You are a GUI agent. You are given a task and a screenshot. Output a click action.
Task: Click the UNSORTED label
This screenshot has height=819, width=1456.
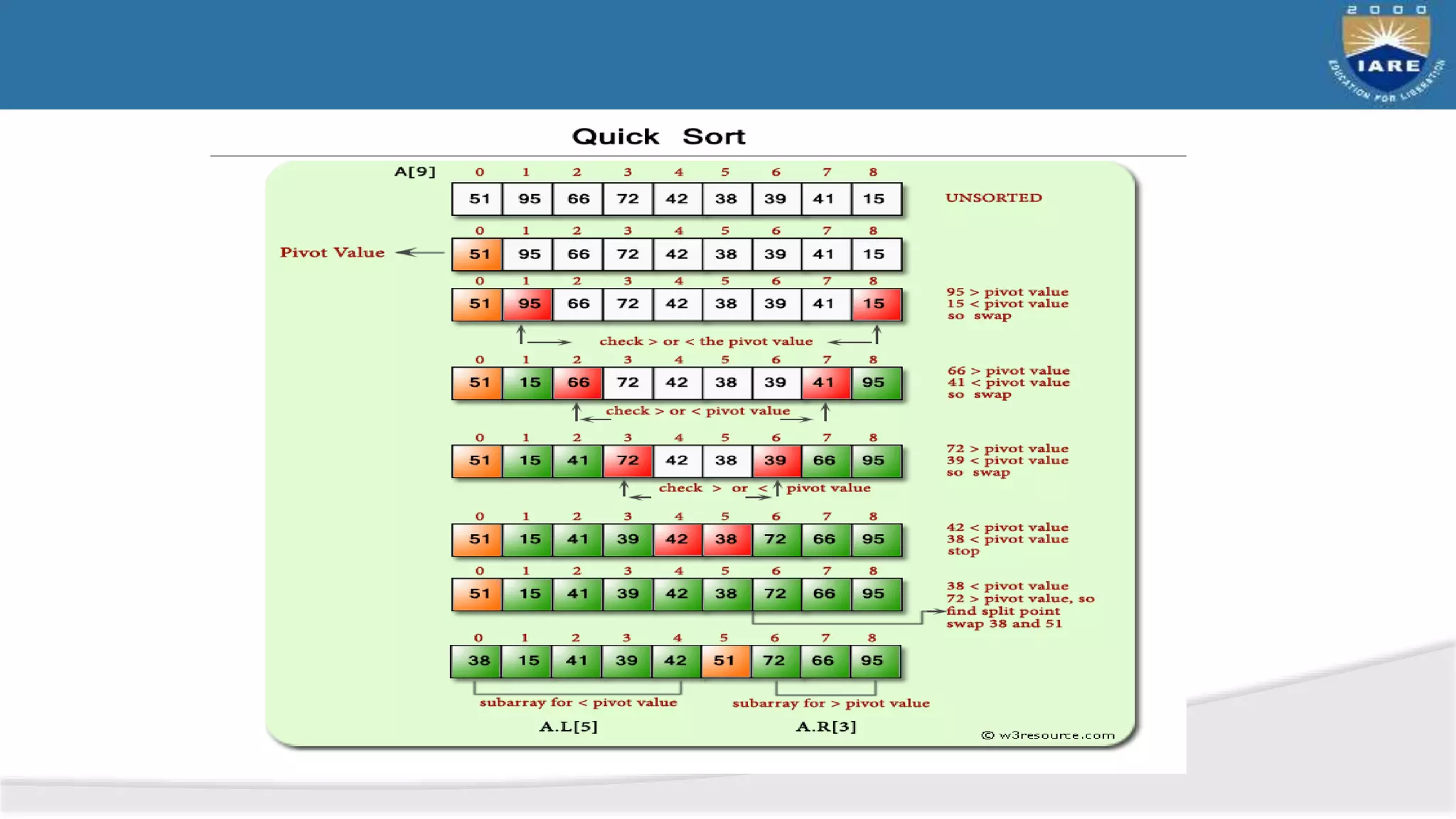point(993,198)
